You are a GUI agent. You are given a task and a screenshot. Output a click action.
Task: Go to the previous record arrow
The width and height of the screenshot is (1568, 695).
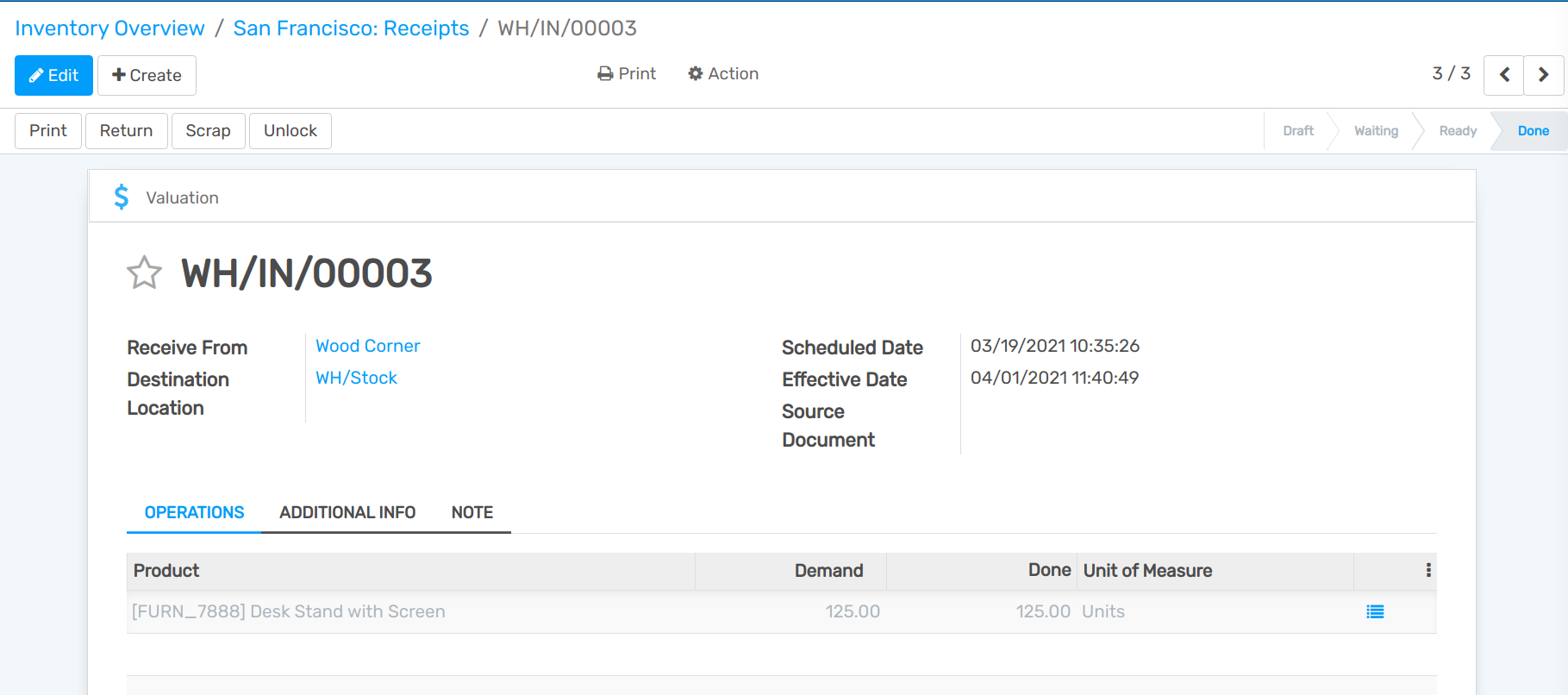click(x=1503, y=75)
